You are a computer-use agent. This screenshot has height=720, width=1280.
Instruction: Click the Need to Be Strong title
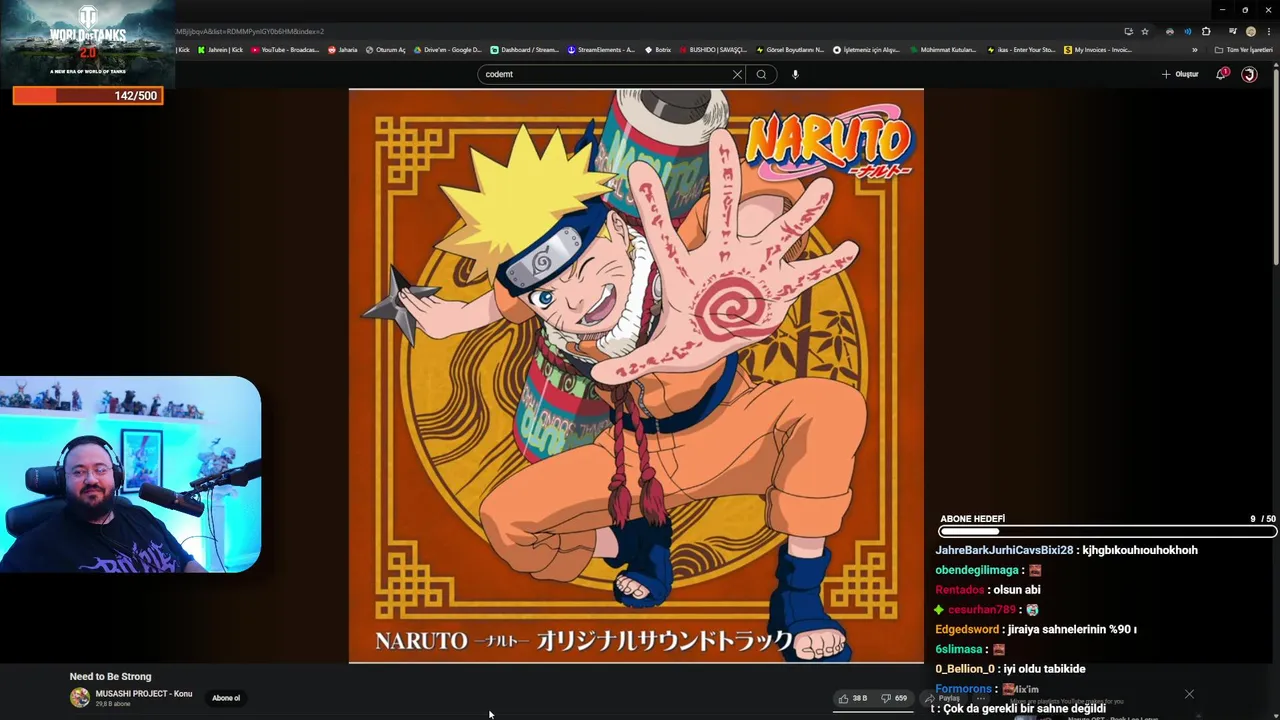pos(110,677)
